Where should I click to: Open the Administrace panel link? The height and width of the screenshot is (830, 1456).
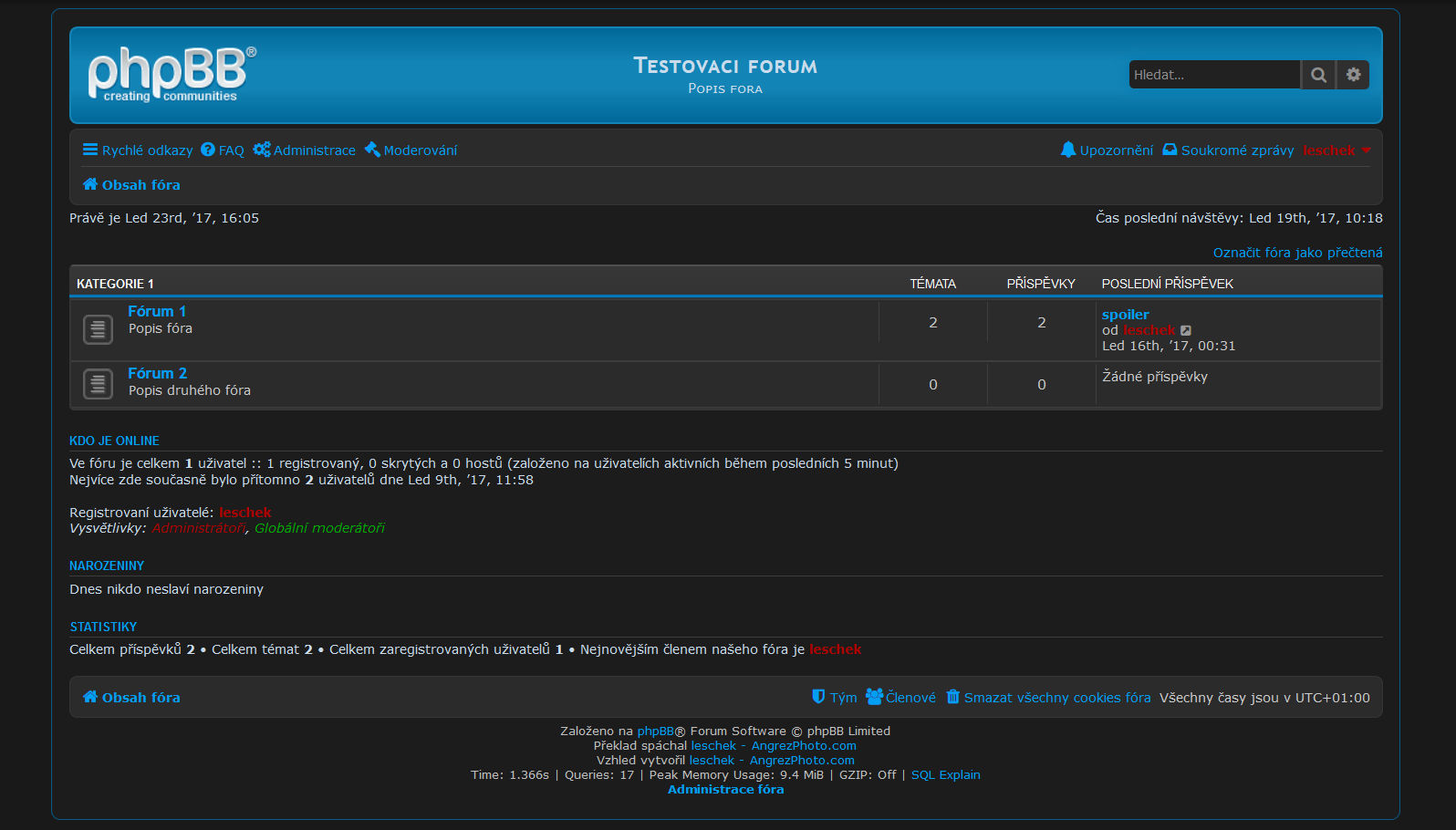click(x=315, y=150)
